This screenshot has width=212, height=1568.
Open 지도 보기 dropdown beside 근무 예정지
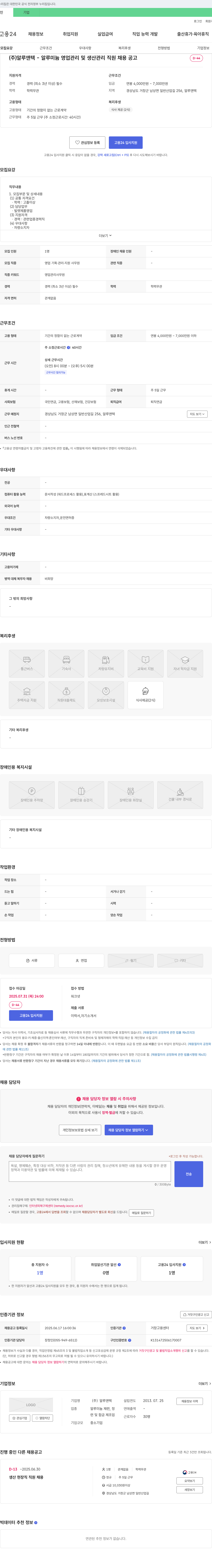point(197,414)
